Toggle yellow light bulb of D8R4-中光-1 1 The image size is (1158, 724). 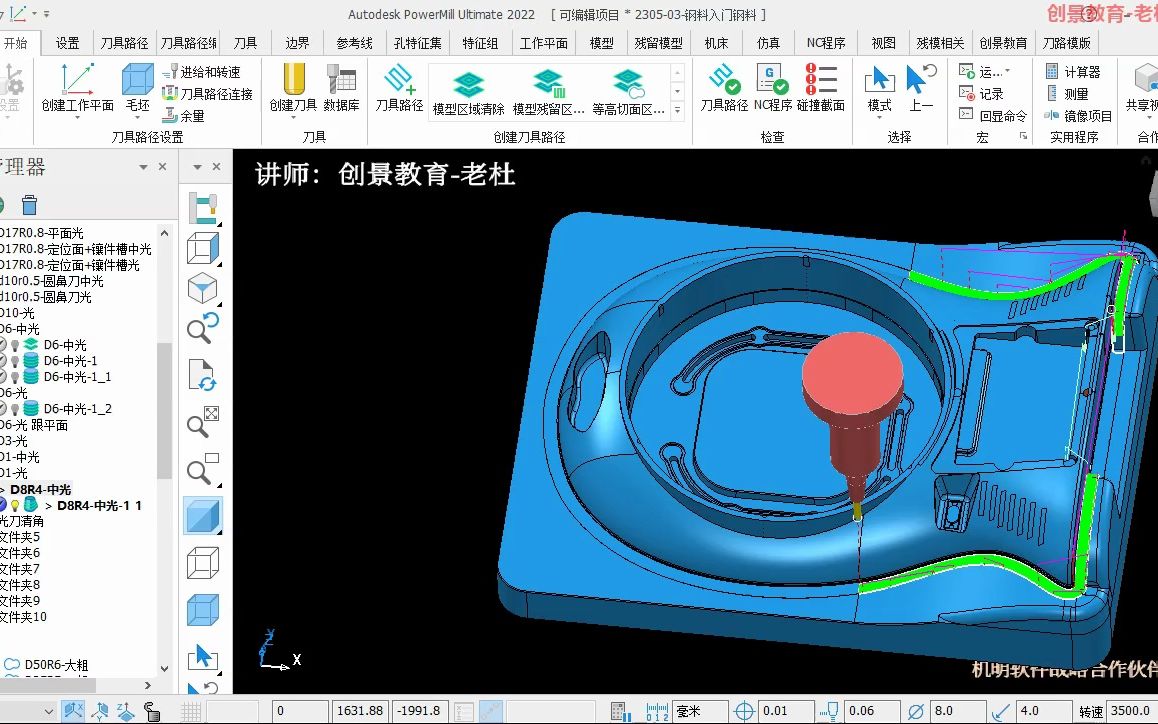click(15, 505)
